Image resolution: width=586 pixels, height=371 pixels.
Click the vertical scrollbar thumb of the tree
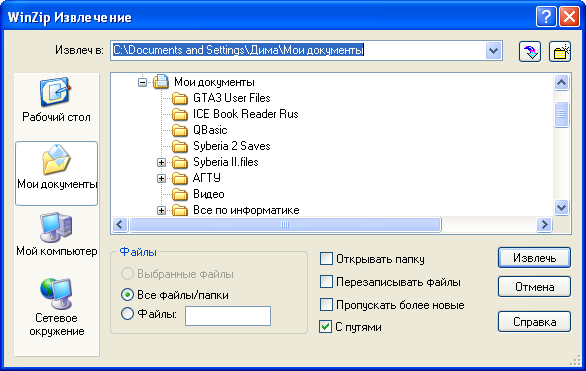pyautogui.click(x=561, y=114)
